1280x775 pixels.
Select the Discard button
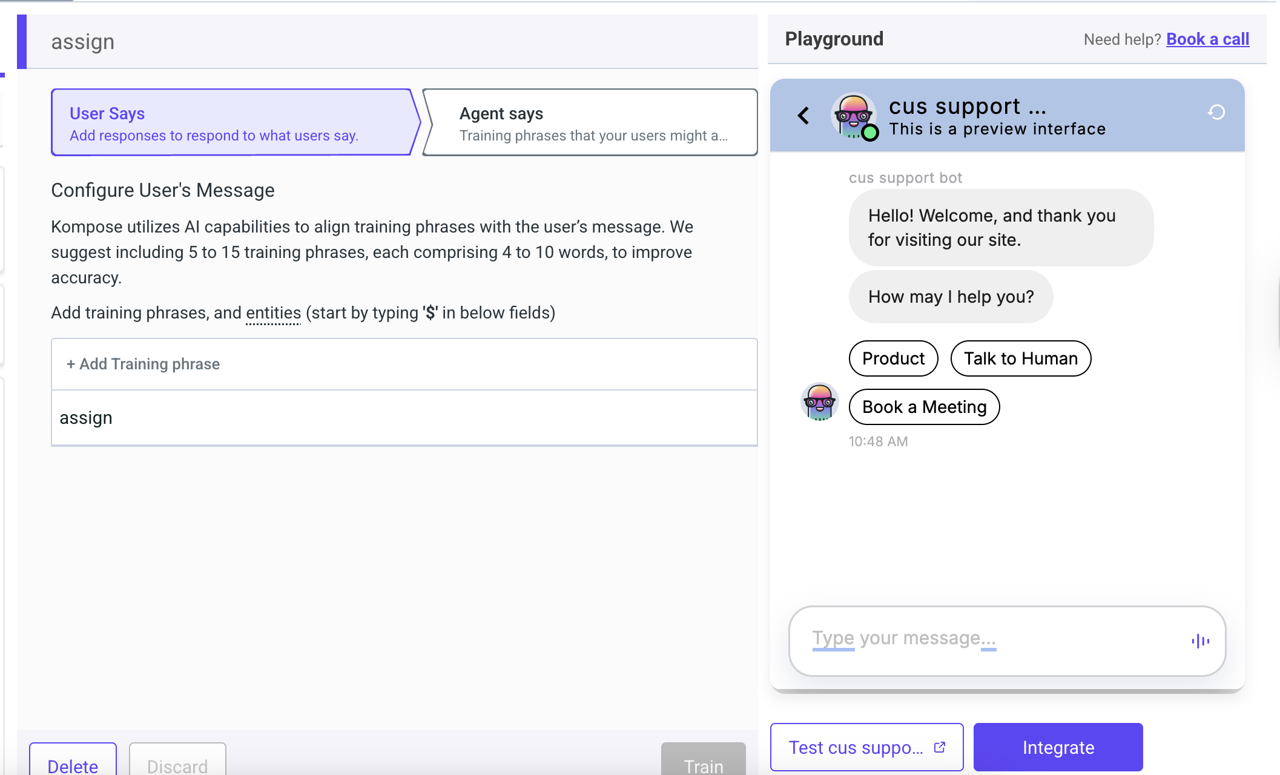177,765
